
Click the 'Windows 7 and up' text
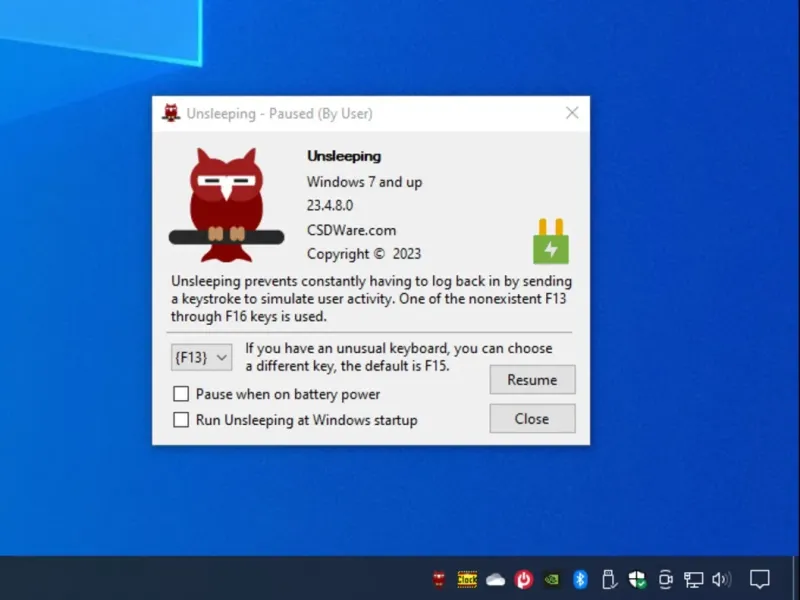coord(364,182)
